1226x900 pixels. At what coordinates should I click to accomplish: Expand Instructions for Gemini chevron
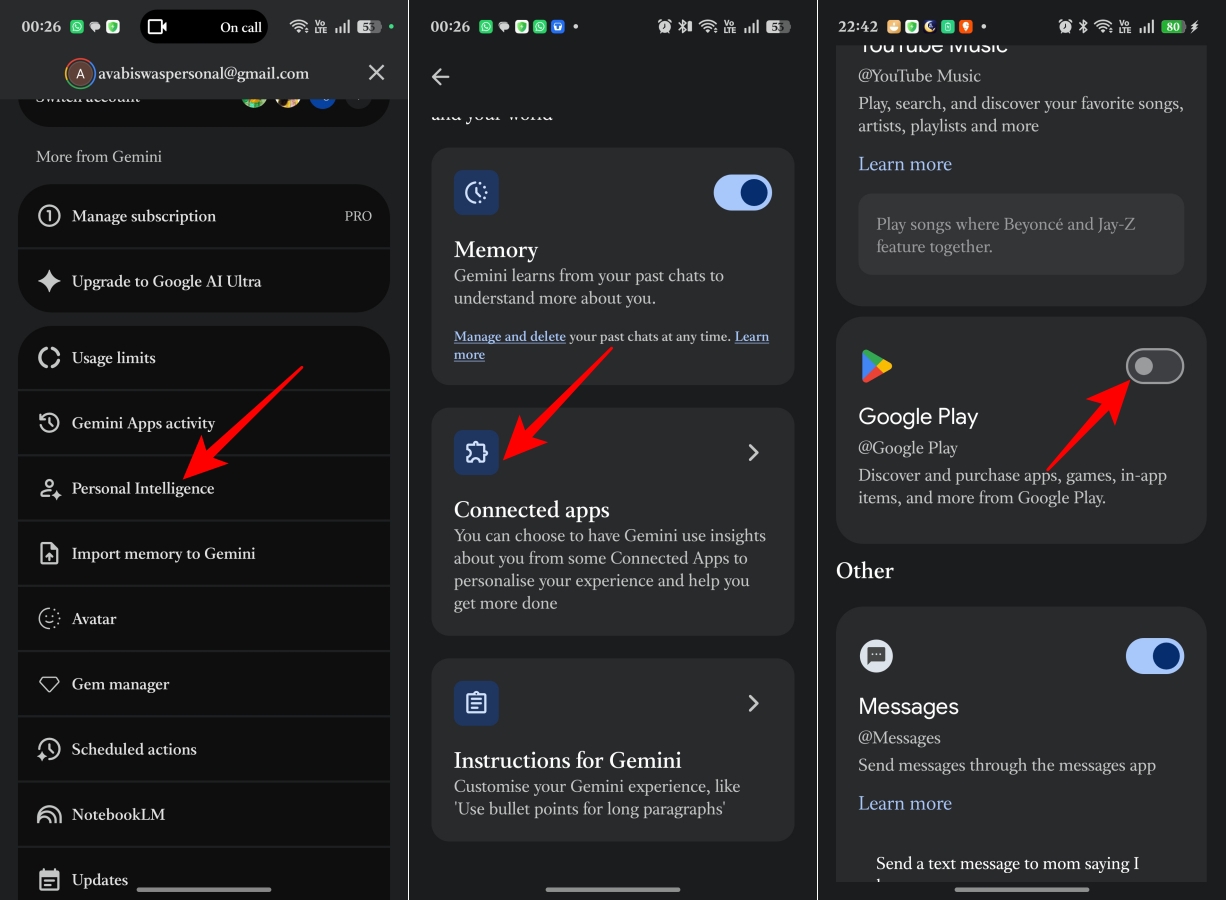click(754, 703)
